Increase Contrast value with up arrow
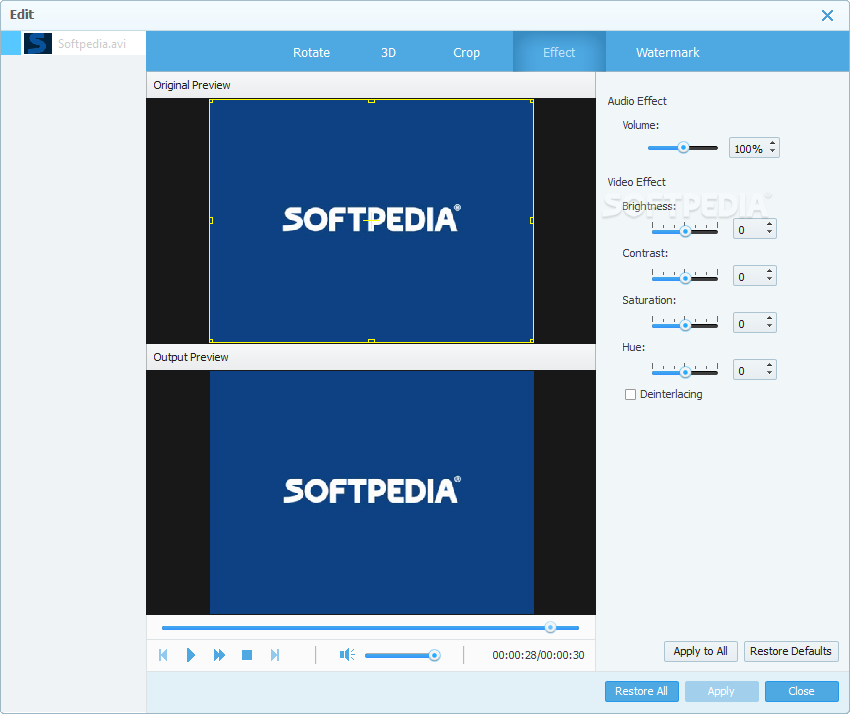 (x=769, y=271)
